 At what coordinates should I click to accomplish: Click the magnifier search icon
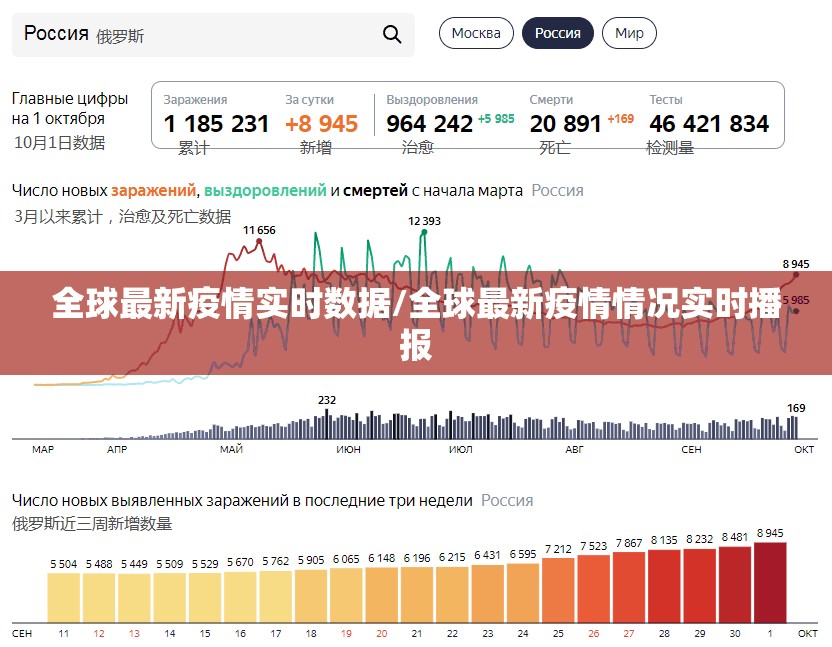(x=392, y=35)
